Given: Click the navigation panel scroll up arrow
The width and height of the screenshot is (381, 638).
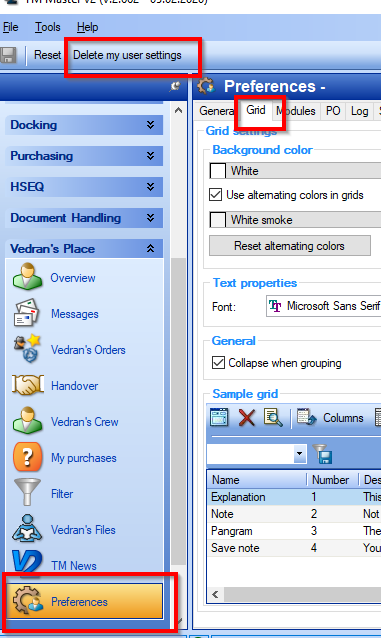Looking at the screenshot, I should pyautogui.click(x=178, y=110).
